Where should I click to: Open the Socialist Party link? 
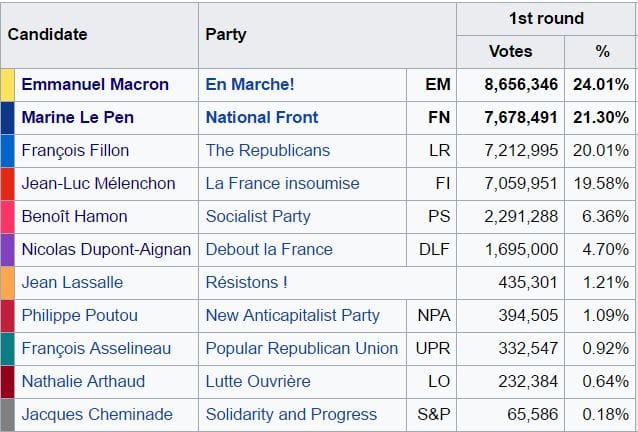[258, 216]
